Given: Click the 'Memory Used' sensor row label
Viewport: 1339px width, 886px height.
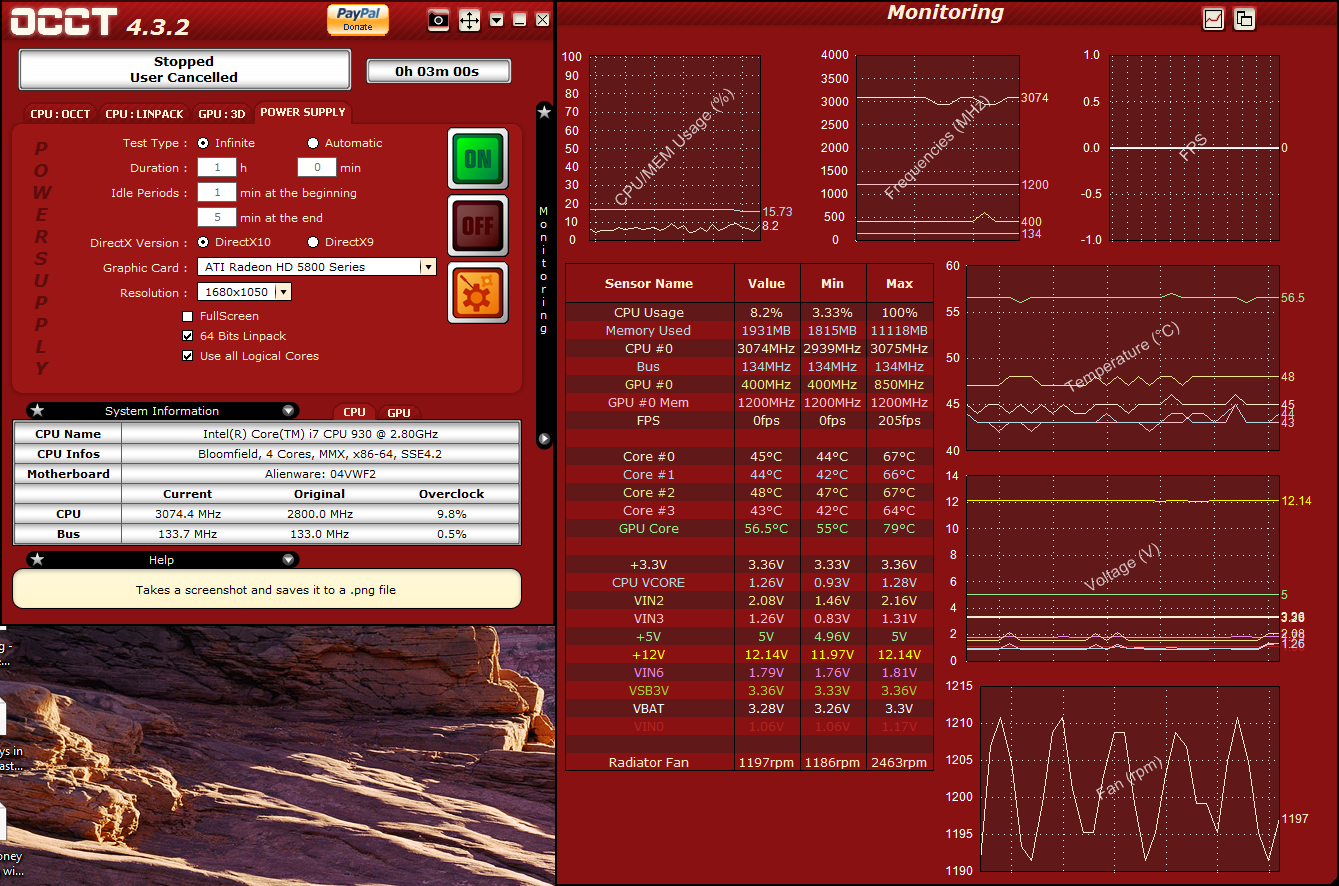Looking at the screenshot, I should [x=649, y=330].
